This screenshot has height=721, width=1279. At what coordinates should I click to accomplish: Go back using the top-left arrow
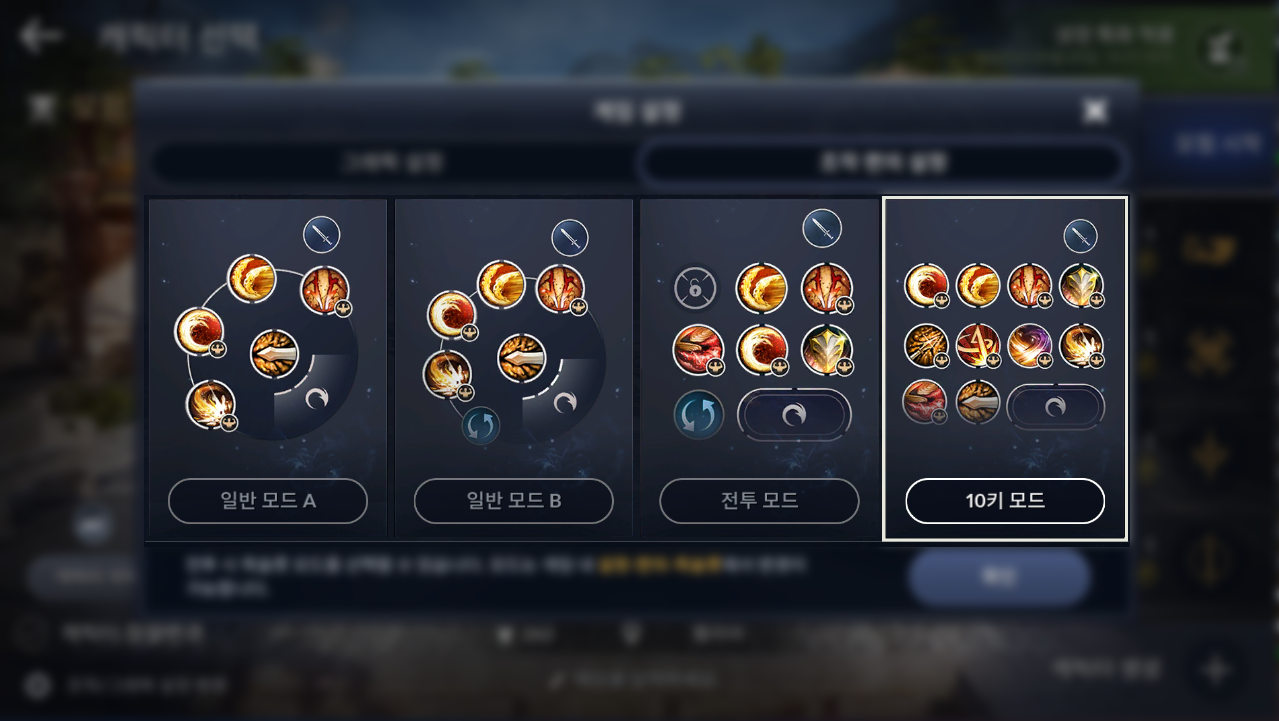(40, 37)
